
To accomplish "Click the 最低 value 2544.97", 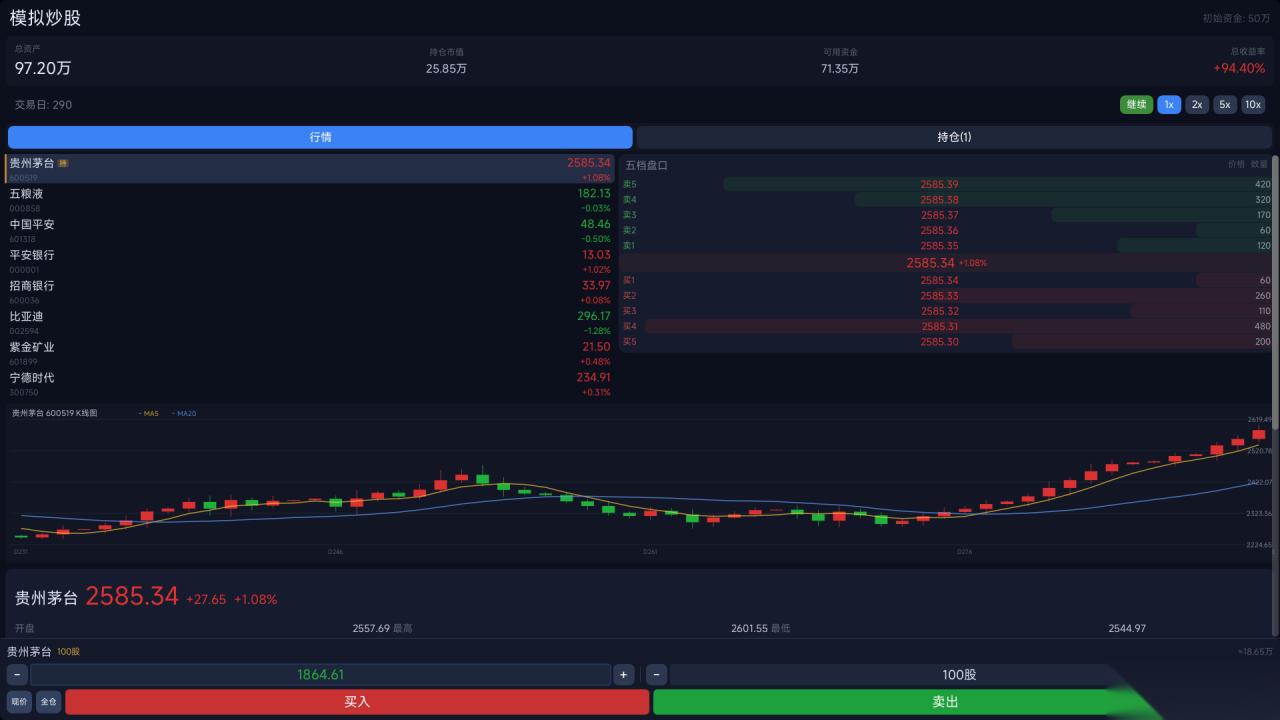I will point(1127,628).
